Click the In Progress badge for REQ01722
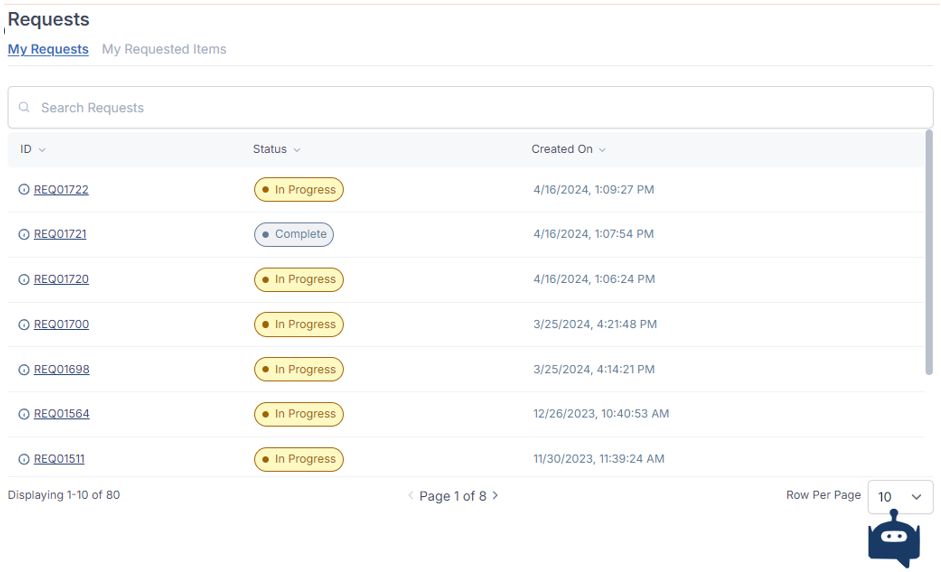Image resolution: width=941 pixels, height=572 pixels. click(299, 190)
